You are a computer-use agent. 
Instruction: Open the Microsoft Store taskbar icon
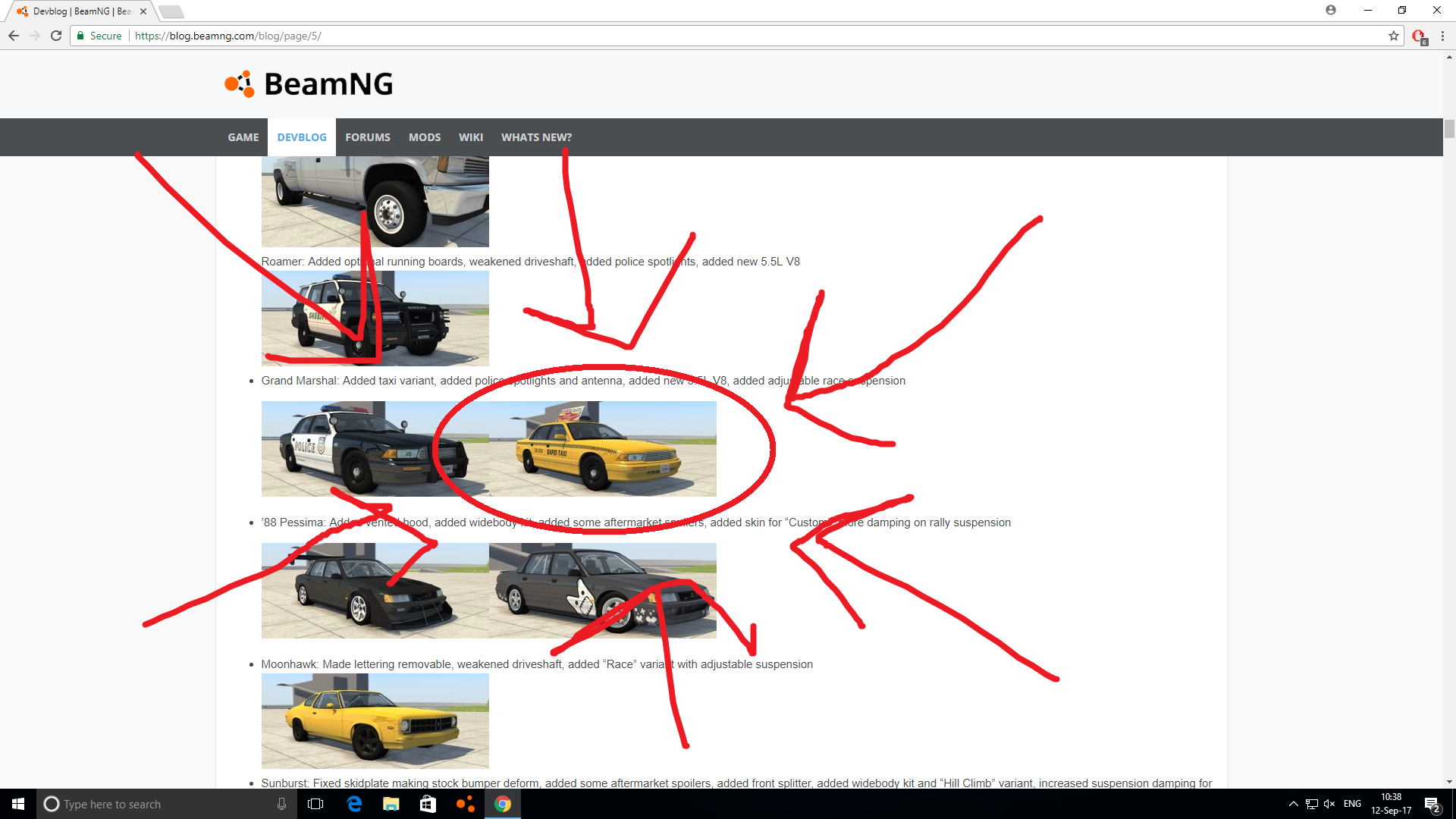[428, 804]
